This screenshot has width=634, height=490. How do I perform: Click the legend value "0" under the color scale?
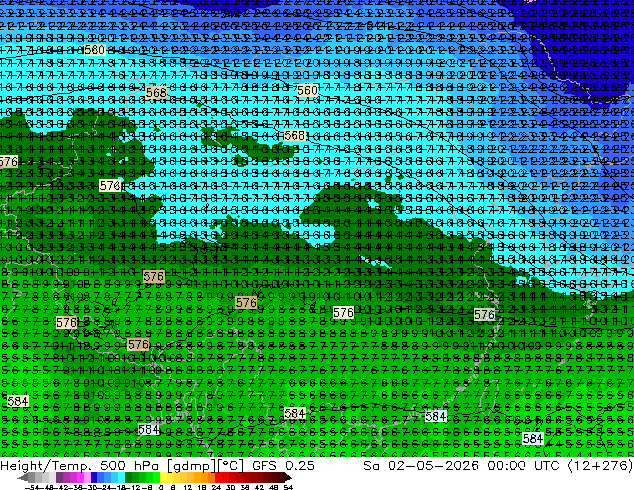161,488
